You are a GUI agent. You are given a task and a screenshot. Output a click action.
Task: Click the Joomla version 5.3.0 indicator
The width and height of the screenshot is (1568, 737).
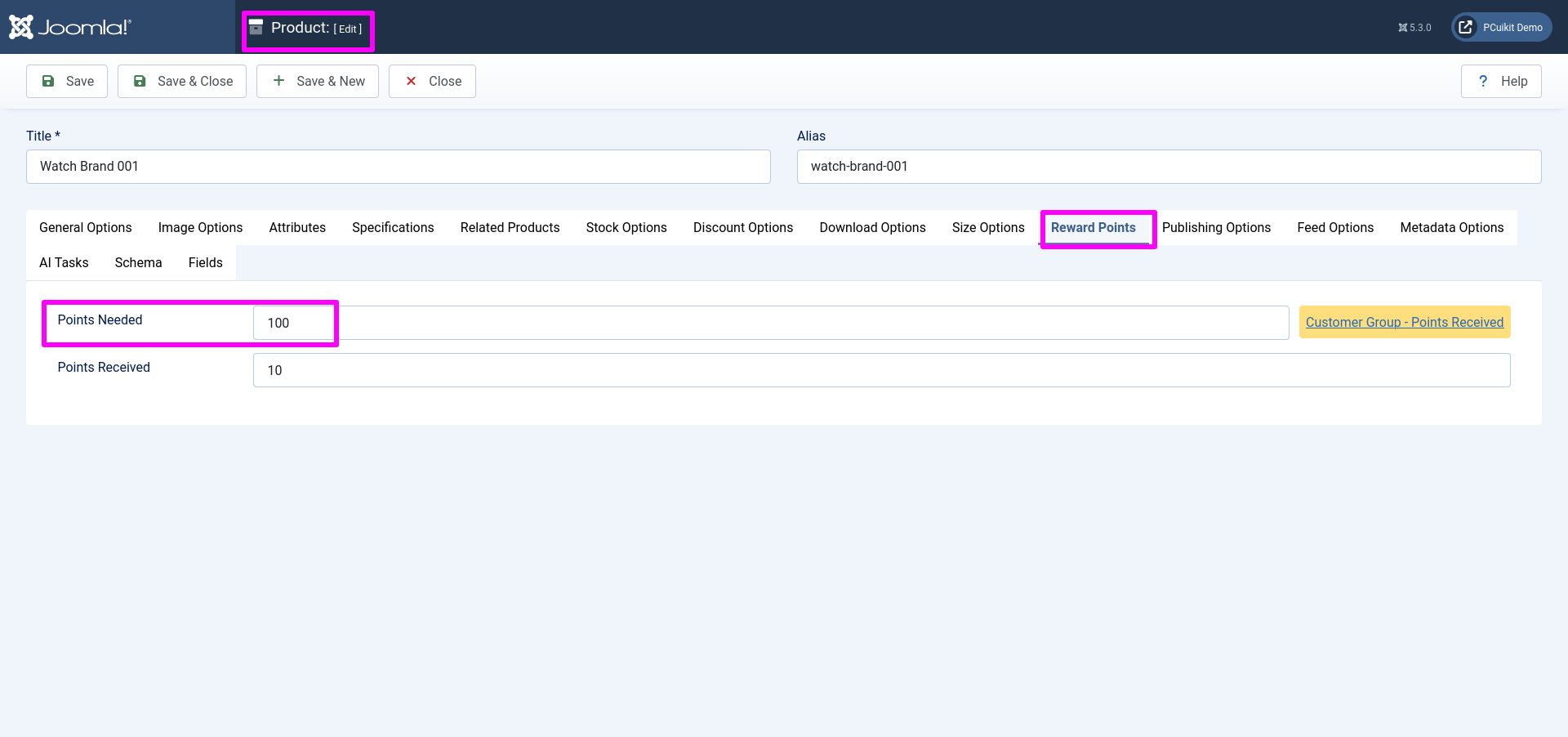1414,28
